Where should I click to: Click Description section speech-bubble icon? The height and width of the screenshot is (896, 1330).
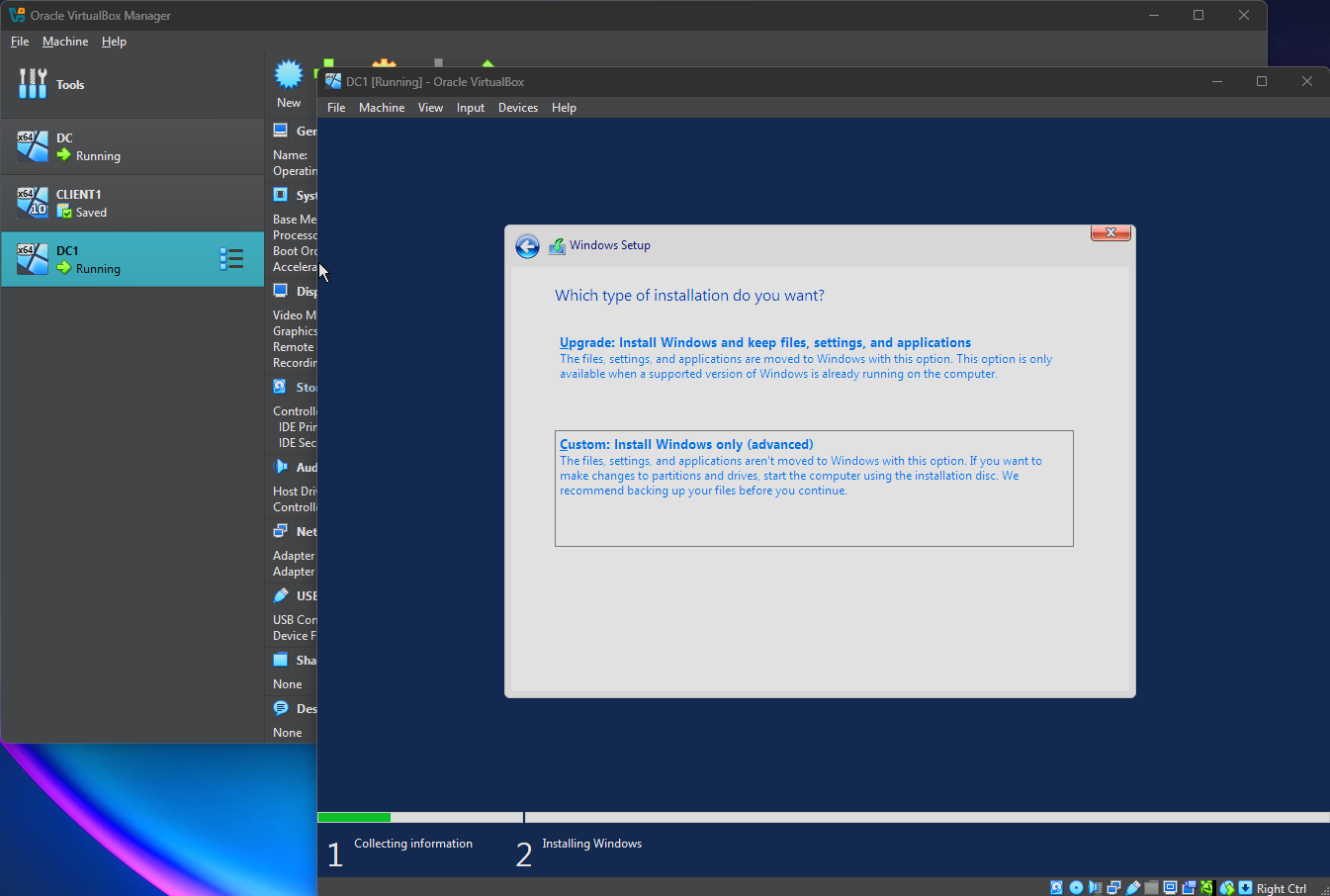click(280, 708)
